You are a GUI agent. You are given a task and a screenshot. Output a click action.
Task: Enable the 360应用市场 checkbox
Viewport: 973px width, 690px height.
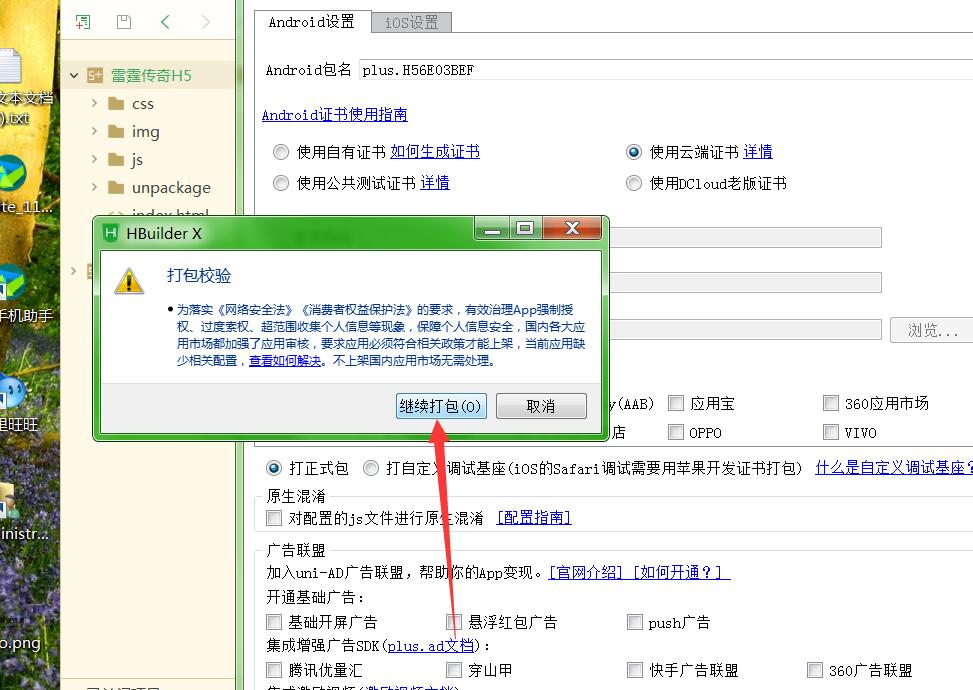pos(831,403)
